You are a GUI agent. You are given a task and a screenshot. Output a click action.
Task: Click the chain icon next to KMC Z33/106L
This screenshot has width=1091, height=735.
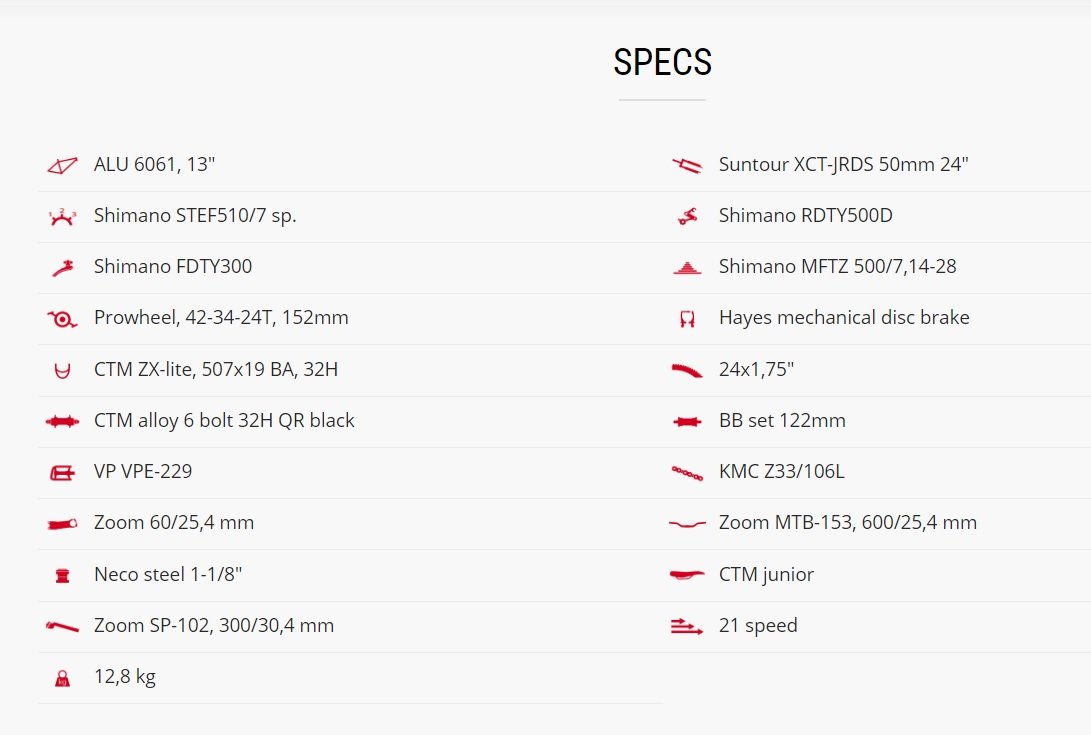click(687, 473)
